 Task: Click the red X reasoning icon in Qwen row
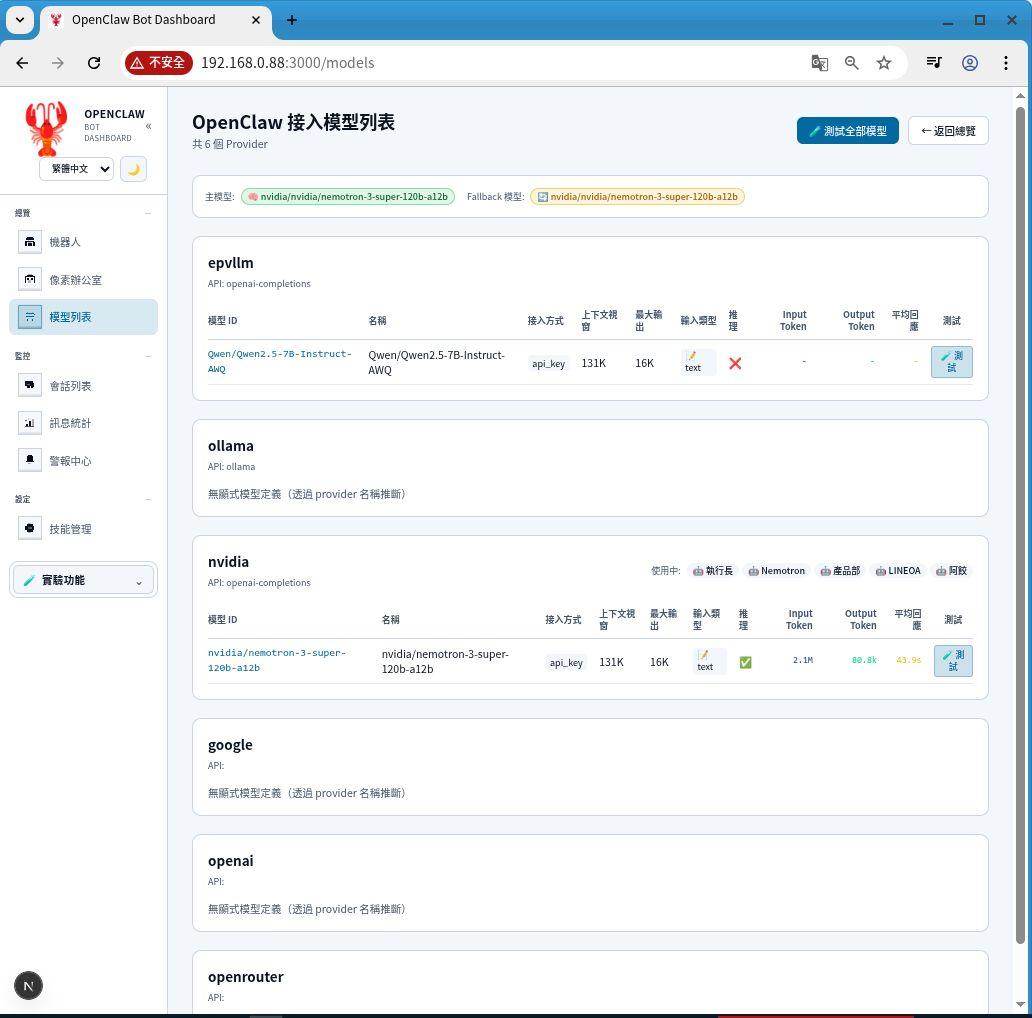coord(735,363)
